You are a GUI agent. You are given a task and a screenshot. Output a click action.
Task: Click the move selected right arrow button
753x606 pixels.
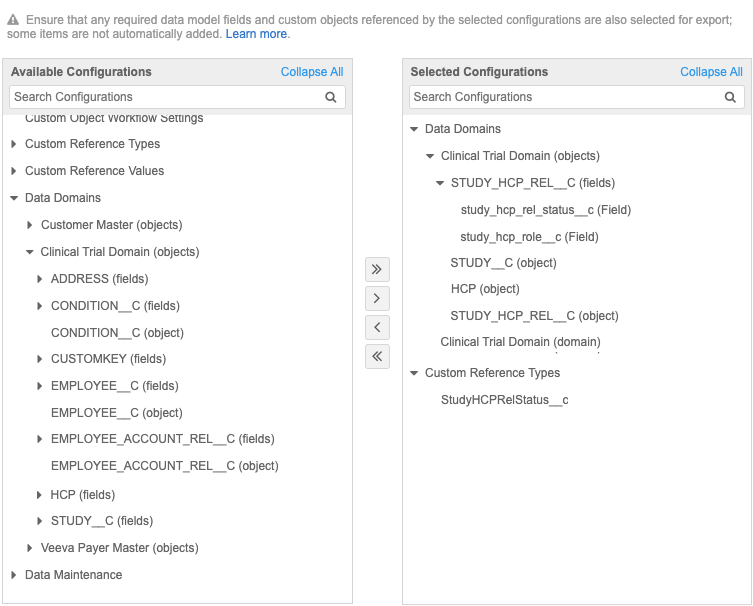pyautogui.click(x=377, y=299)
